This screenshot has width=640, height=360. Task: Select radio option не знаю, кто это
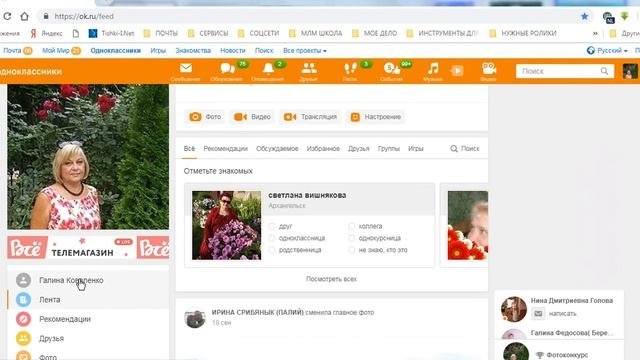pyautogui.click(x=351, y=250)
